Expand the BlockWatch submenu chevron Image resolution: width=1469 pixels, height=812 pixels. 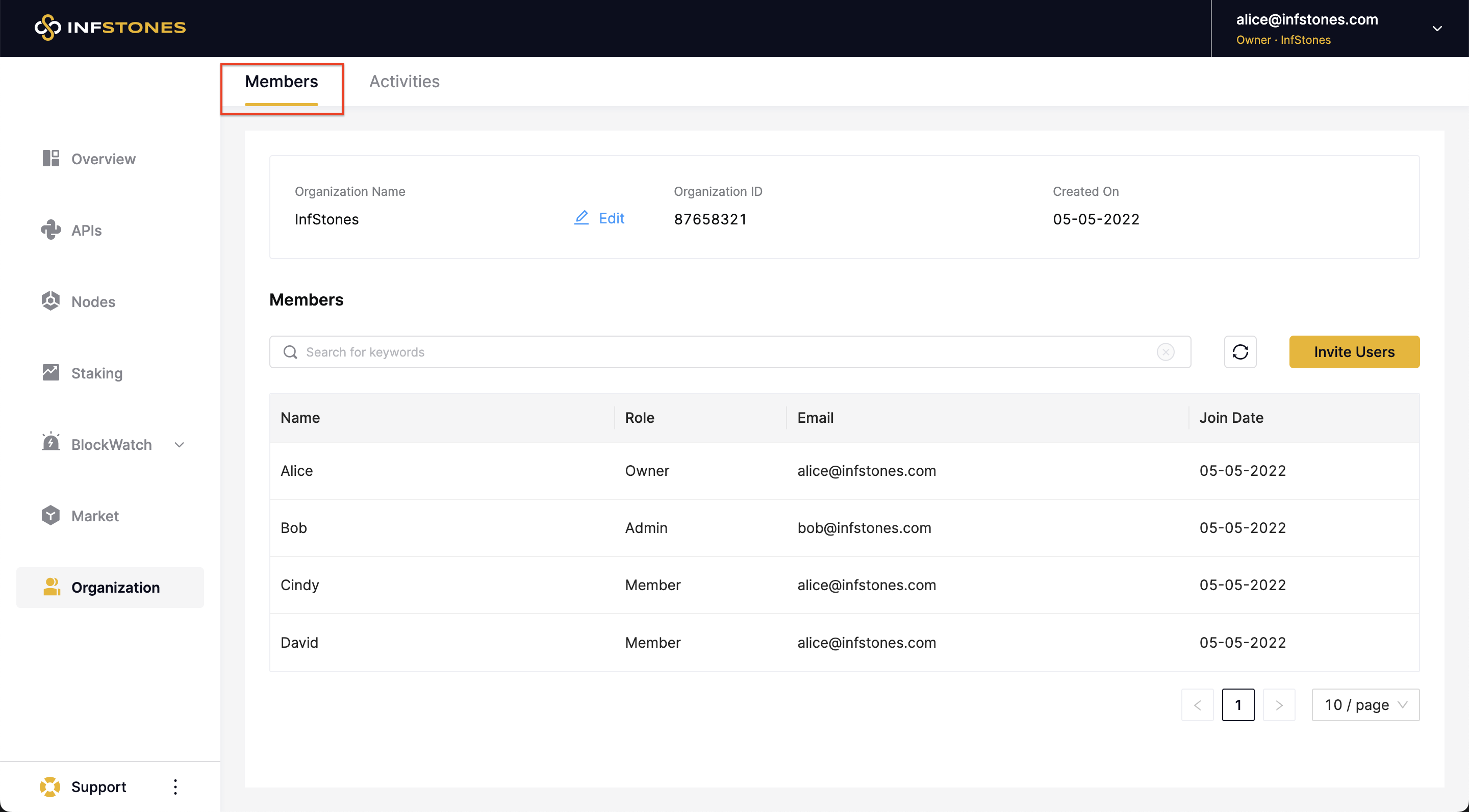pos(179,444)
